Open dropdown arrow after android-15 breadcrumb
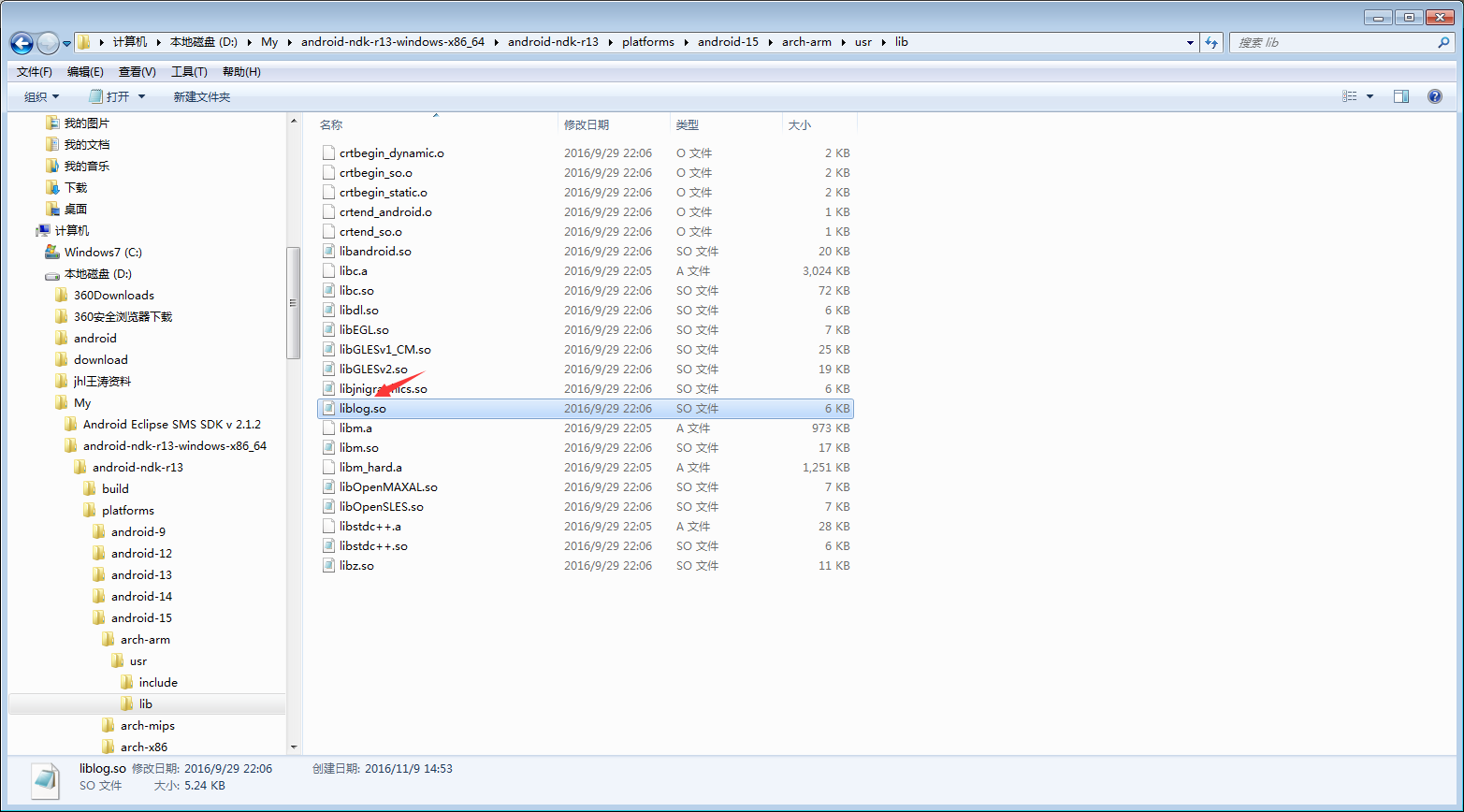Viewport: 1464px width, 812px height. tap(771, 42)
